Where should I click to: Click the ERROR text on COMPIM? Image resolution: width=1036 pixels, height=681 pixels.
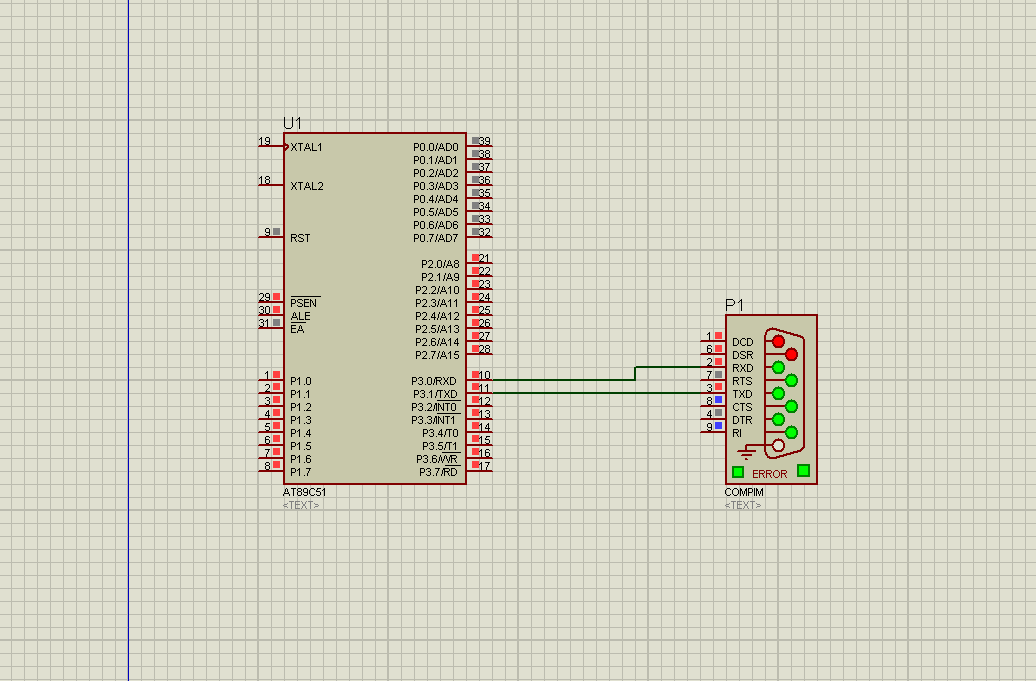(x=770, y=474)
